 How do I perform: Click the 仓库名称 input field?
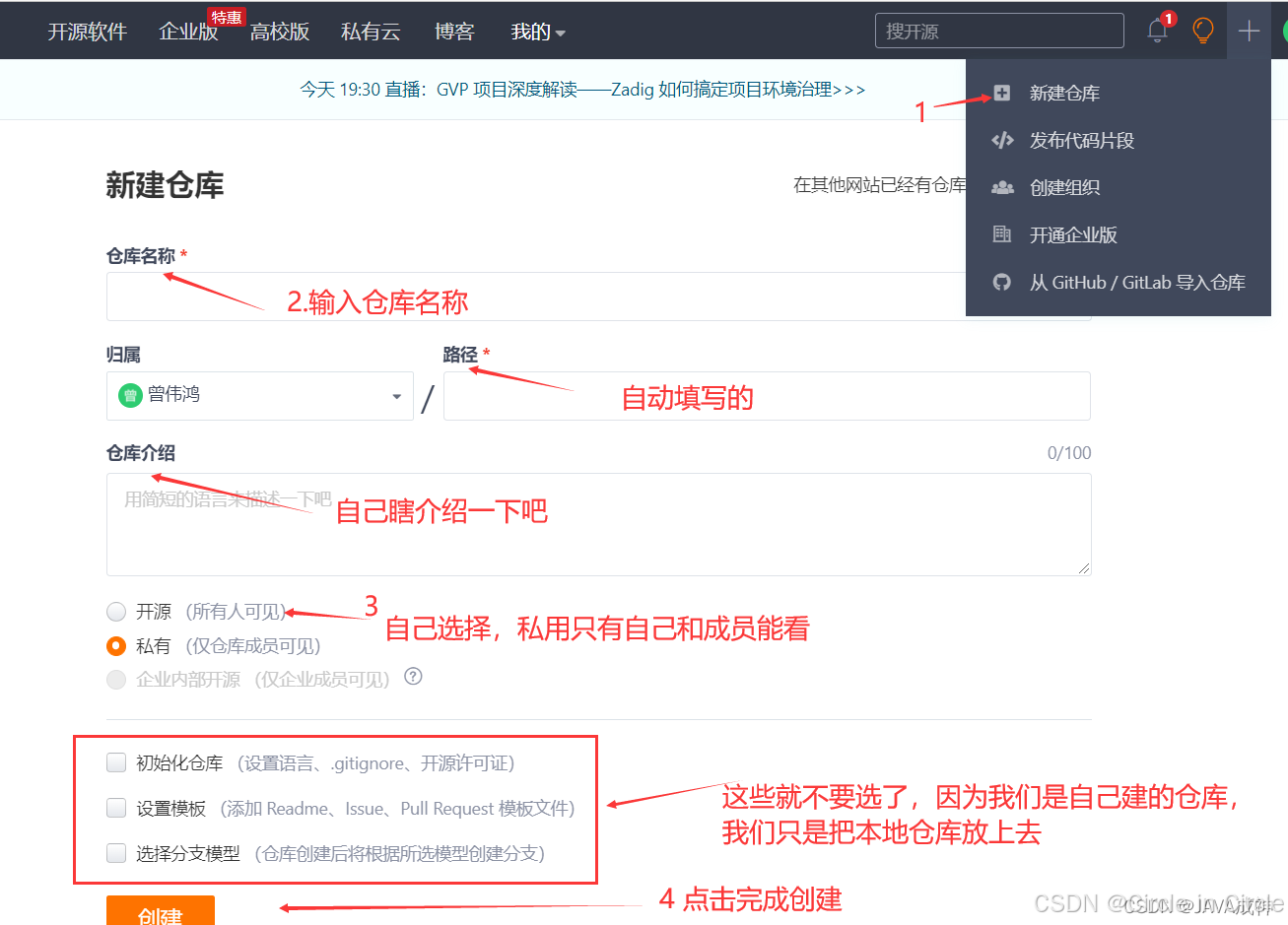(x=532, y=297)
